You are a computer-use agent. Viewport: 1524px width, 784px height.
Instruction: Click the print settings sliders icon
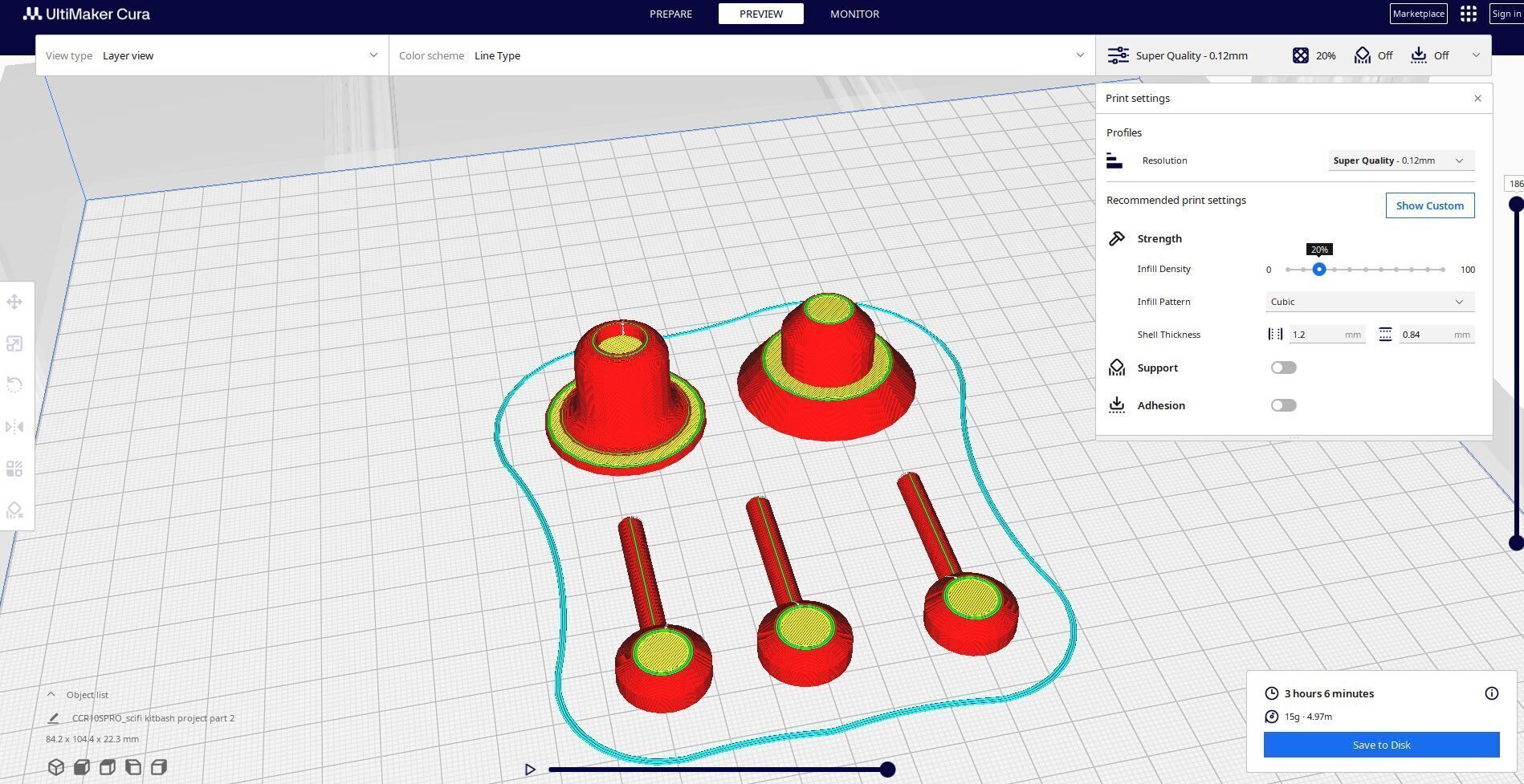1118,55
